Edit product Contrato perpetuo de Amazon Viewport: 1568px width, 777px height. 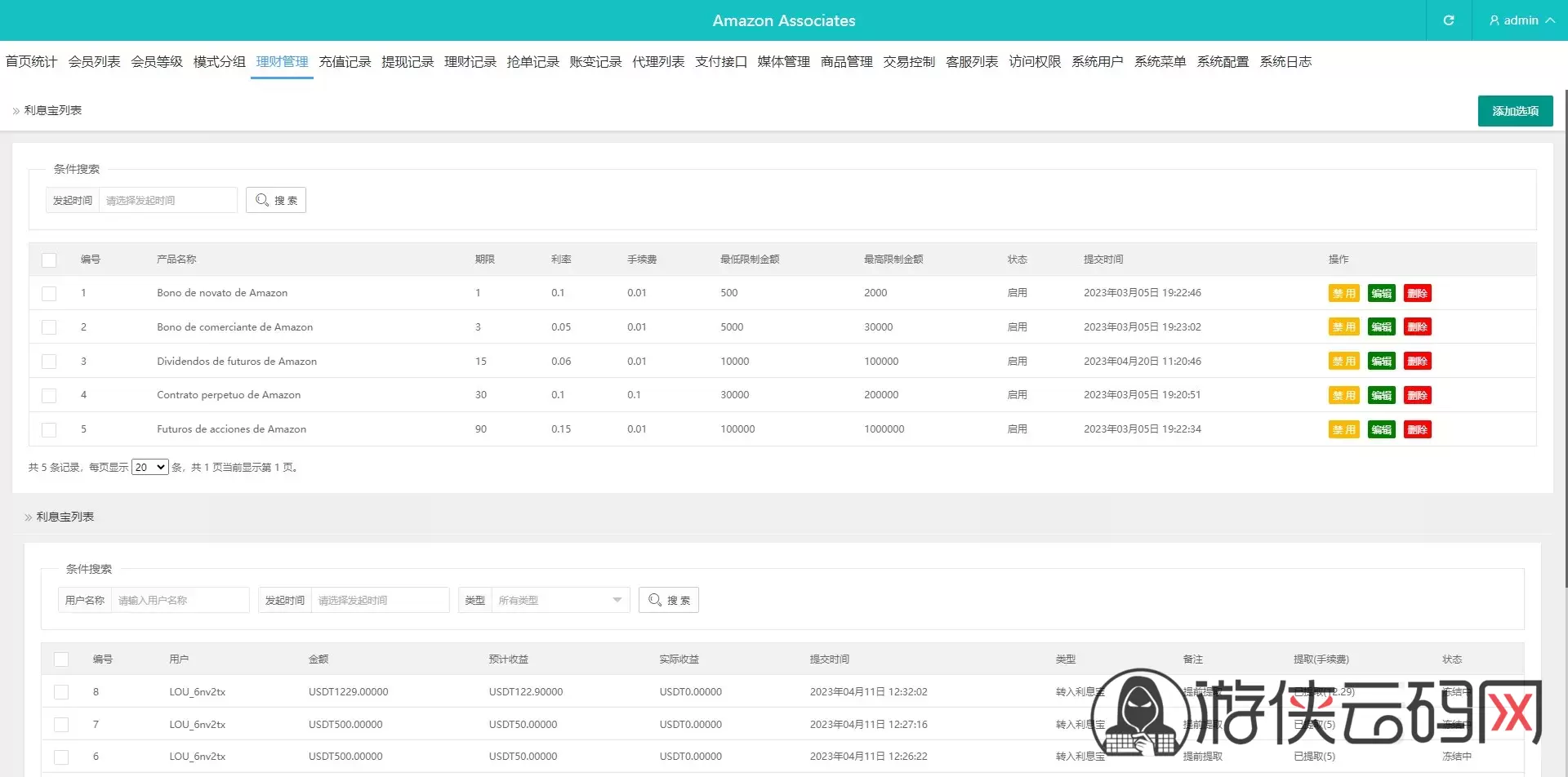[x=1382, y=395]
